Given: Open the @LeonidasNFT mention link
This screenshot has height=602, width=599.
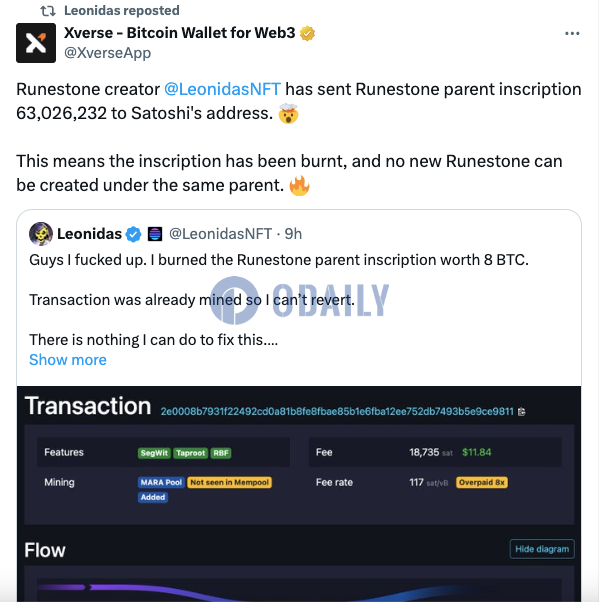Looking at the screenshot, I should coord(222,89).
